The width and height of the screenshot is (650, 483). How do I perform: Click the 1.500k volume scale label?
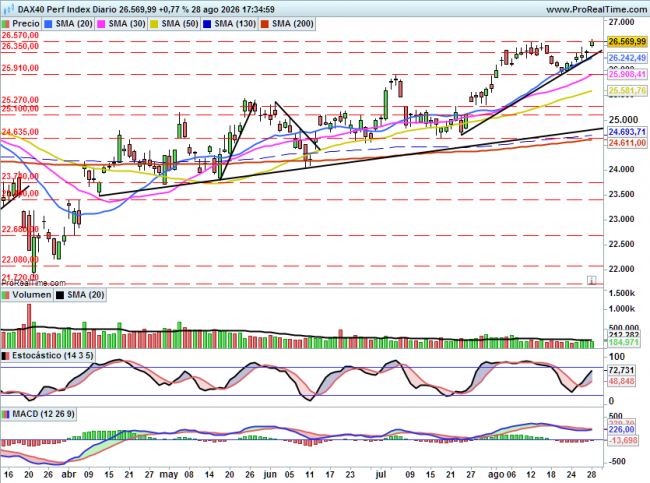pos(621,293)
